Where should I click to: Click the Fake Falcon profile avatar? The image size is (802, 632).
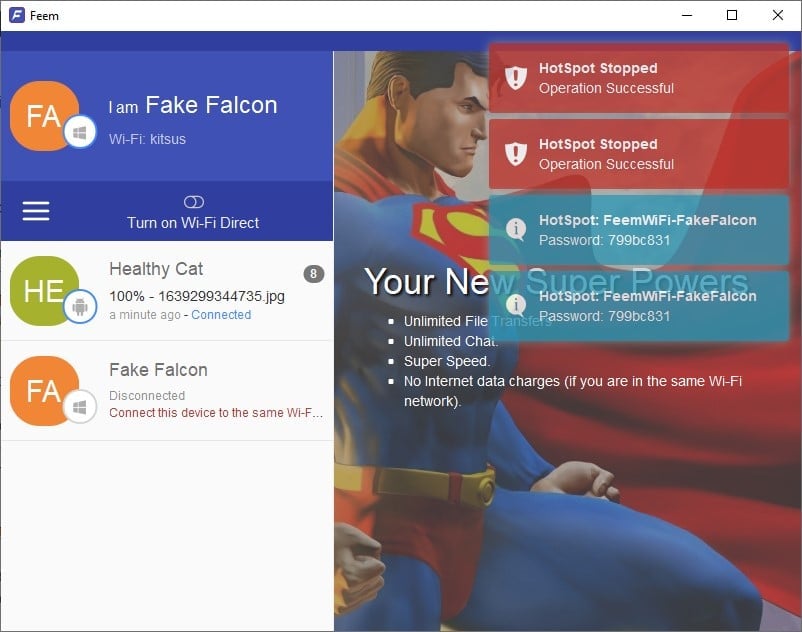tap(42, 115)
